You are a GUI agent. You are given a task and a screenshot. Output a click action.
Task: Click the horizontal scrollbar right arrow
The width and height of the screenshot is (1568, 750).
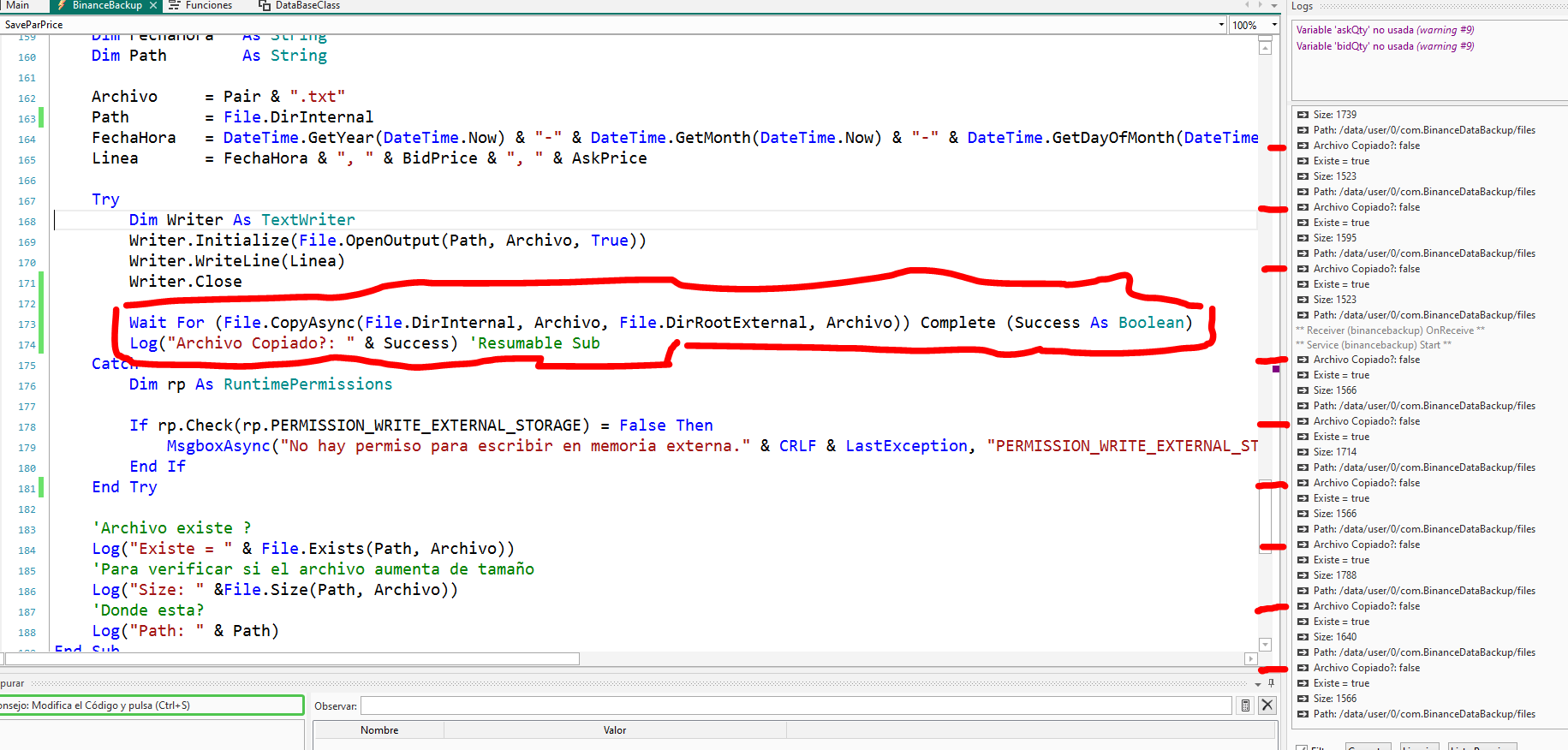coord(1251,659)
